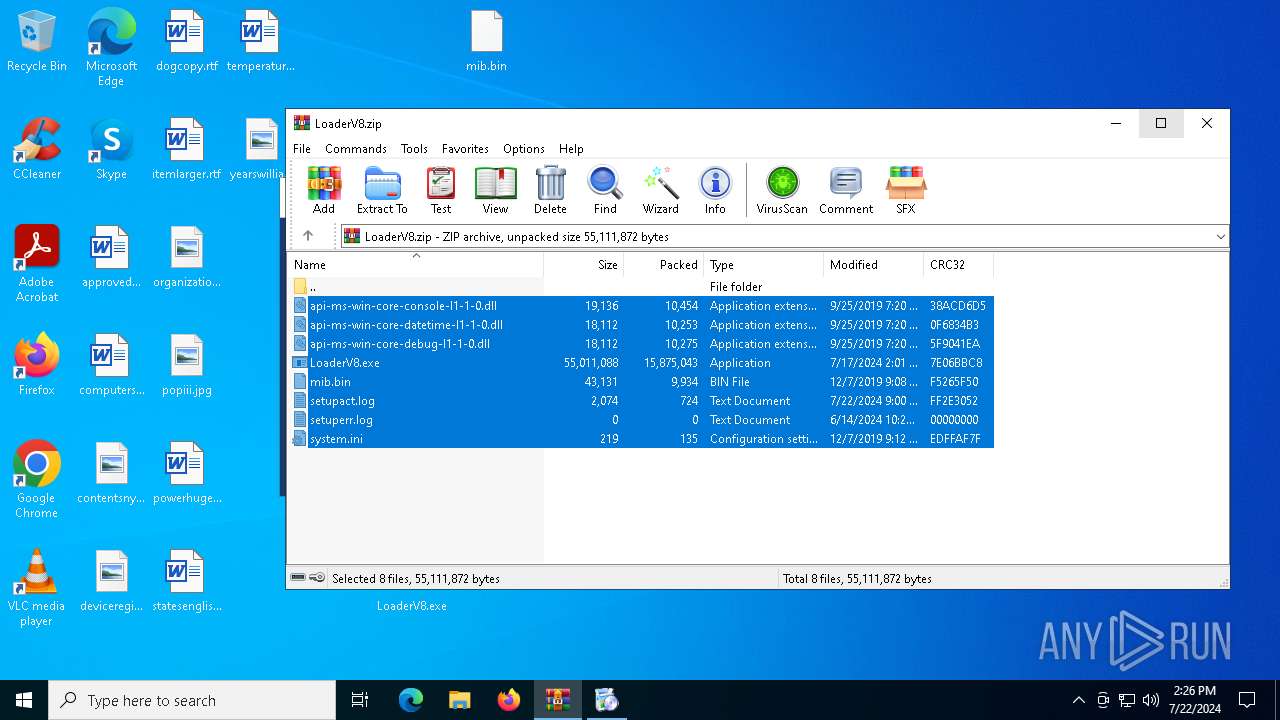Image resolution: width=1280 pixels, height=720 pixels.
Task: Open Microsoft Edge desktop shortcut
Action: click(x=111, y=47)
